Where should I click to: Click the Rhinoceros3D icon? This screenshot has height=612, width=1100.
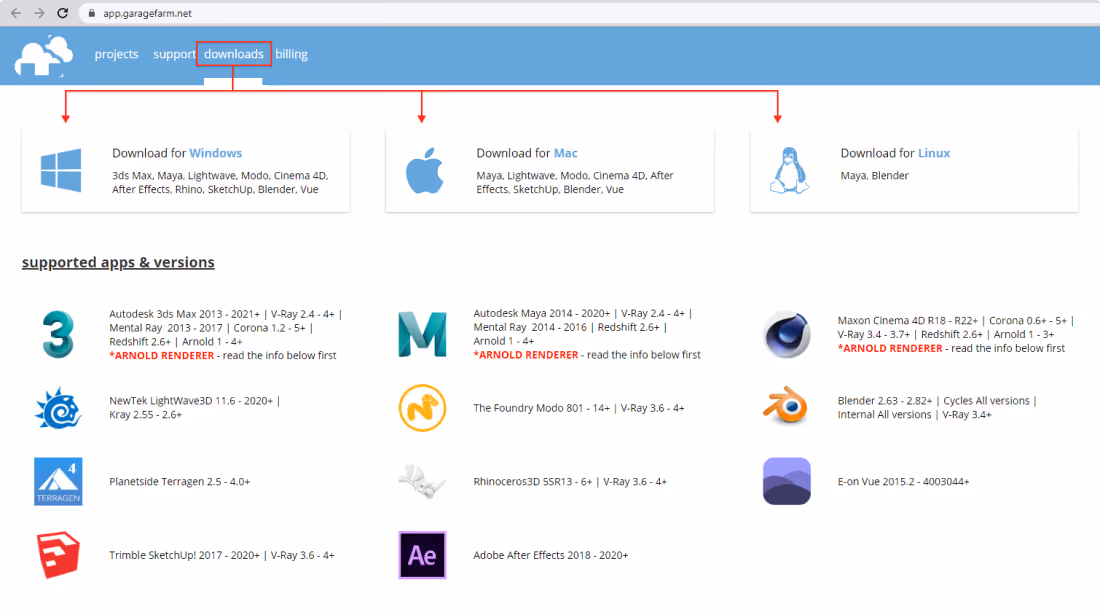click(422, 481)
